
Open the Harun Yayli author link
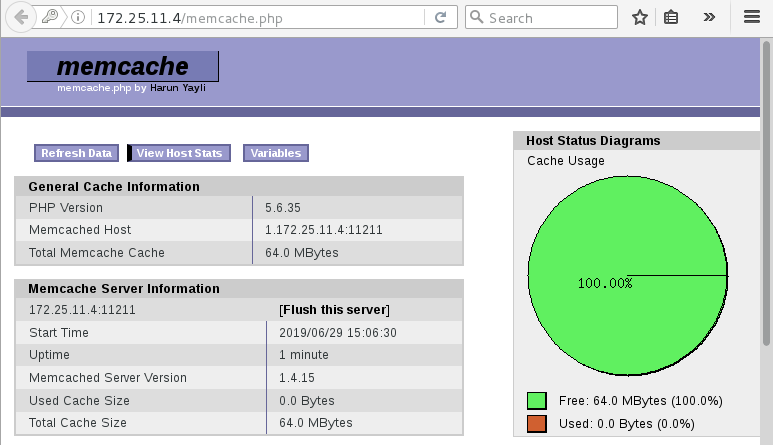(178, 88)
